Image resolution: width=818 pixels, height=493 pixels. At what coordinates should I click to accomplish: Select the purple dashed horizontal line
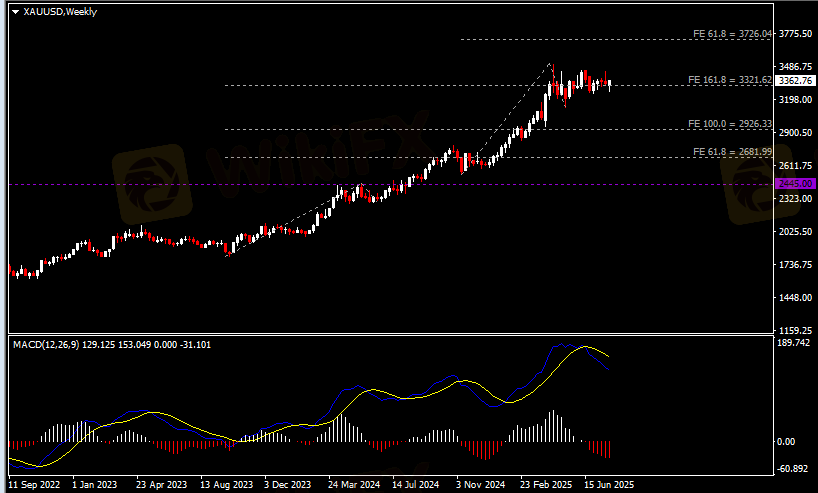pyautogui.click(x=390, y=184)
